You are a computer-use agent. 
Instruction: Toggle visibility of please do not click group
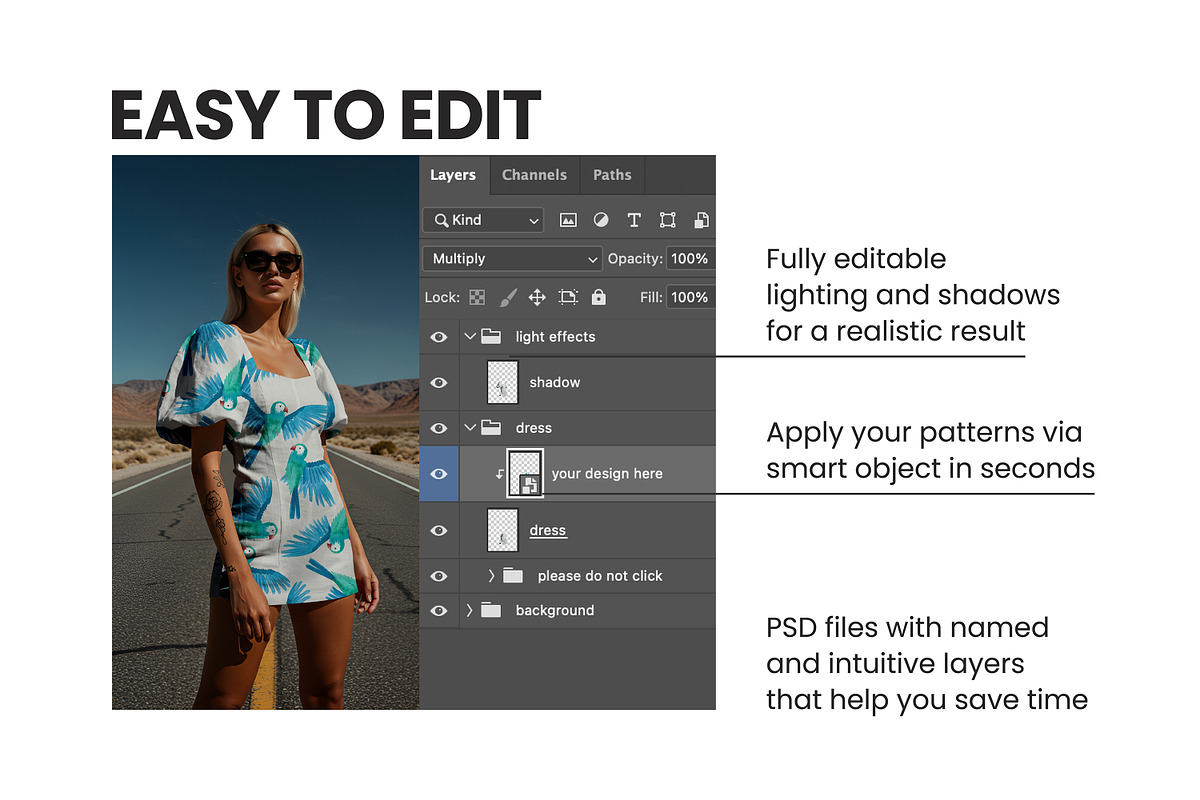point(438,576)
